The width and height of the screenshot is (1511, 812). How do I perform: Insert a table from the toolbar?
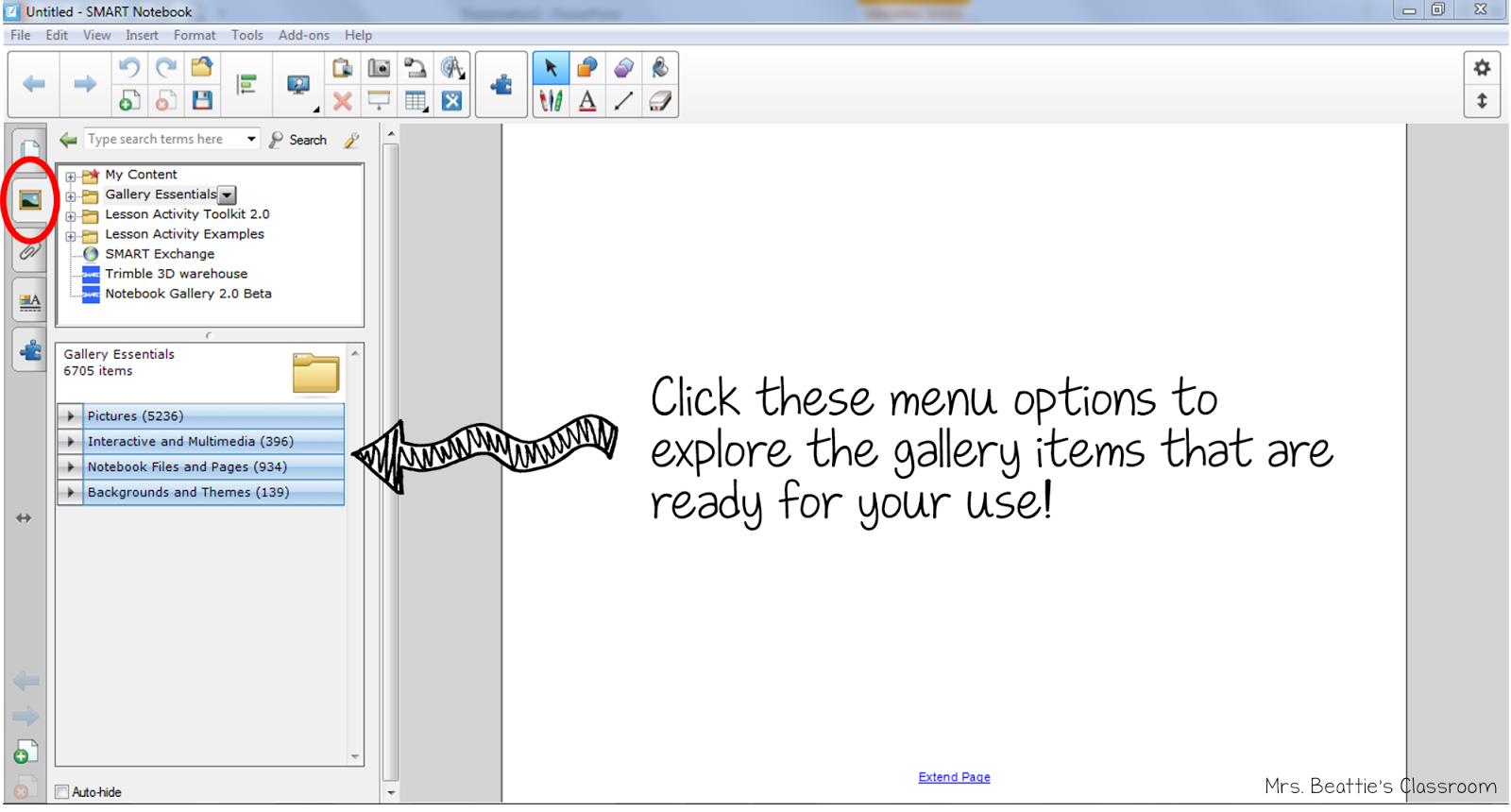pyautogui.click(x=416, y=100)
